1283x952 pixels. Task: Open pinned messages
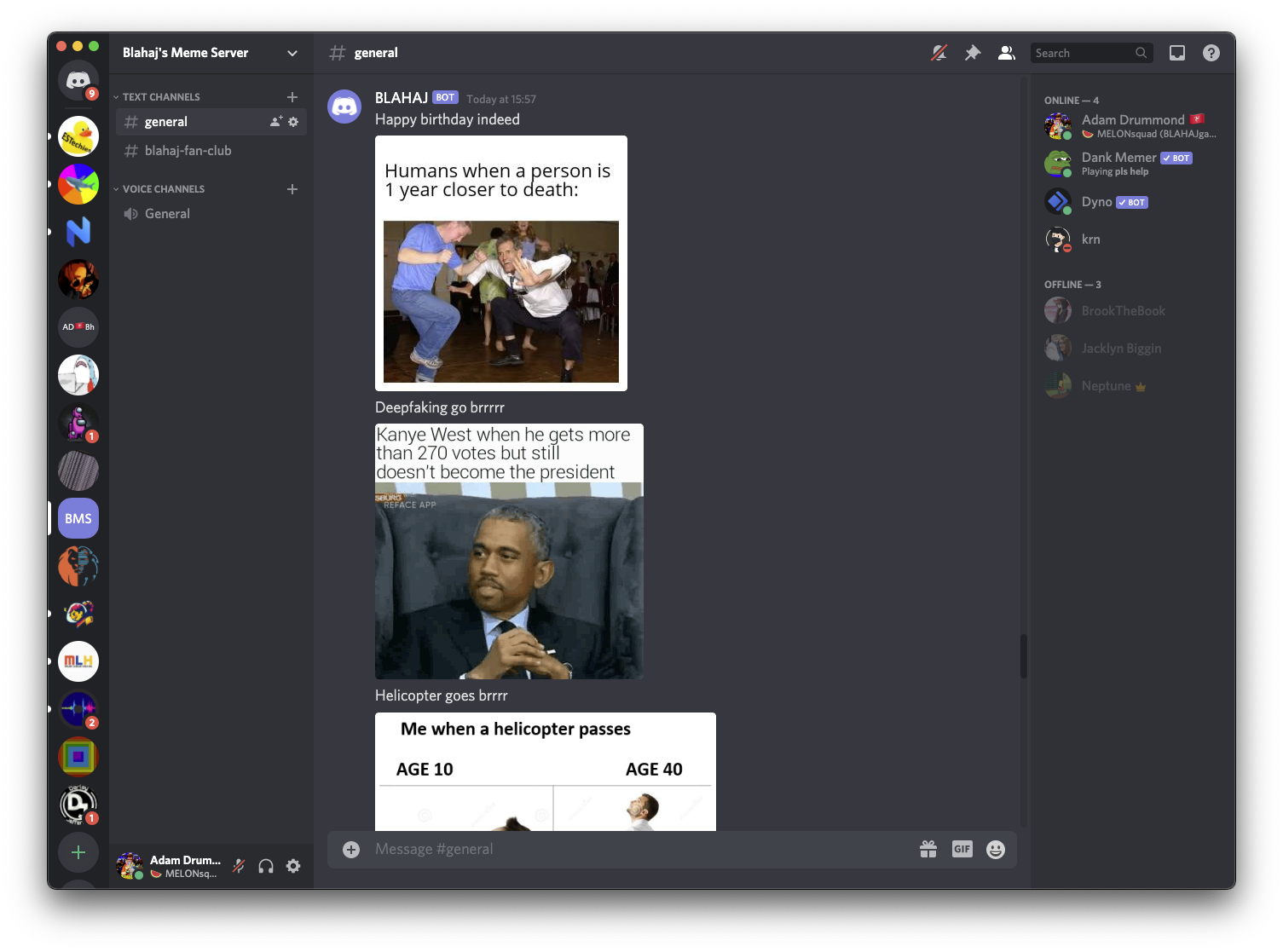[x=973, y=53]
